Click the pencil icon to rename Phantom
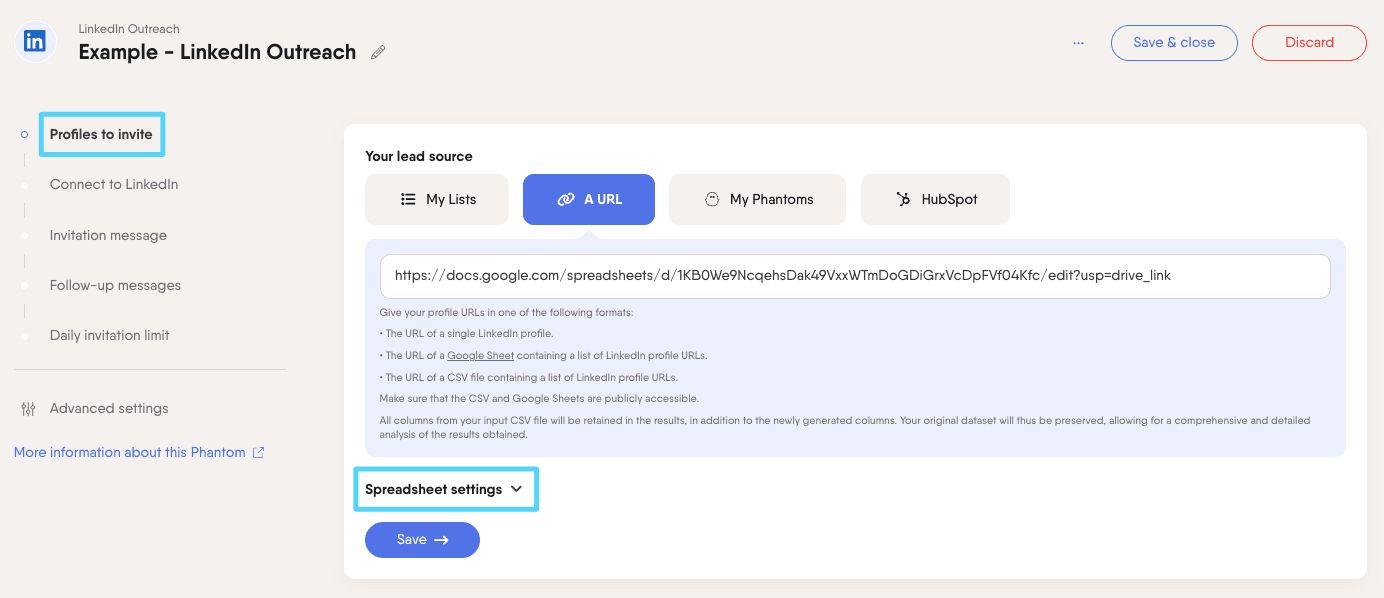Image resolution: width=1384 pixels, height=598 pixels. pyautogui.click(x=378, y=53)
